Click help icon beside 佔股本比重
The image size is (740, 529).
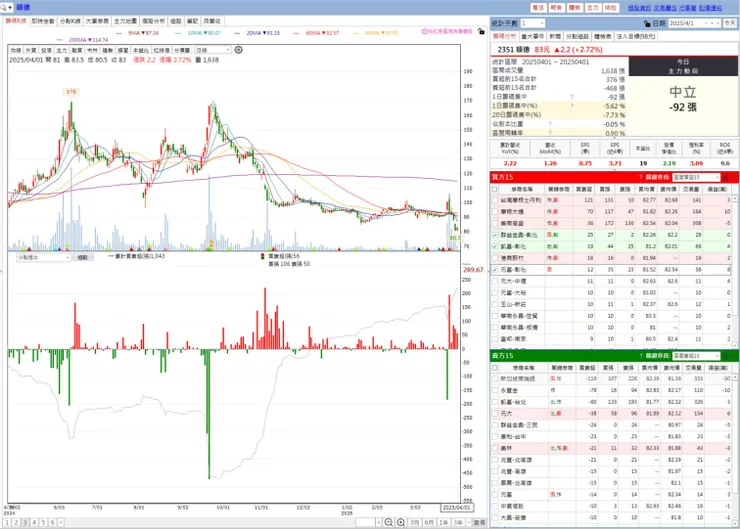pos(550,124)
